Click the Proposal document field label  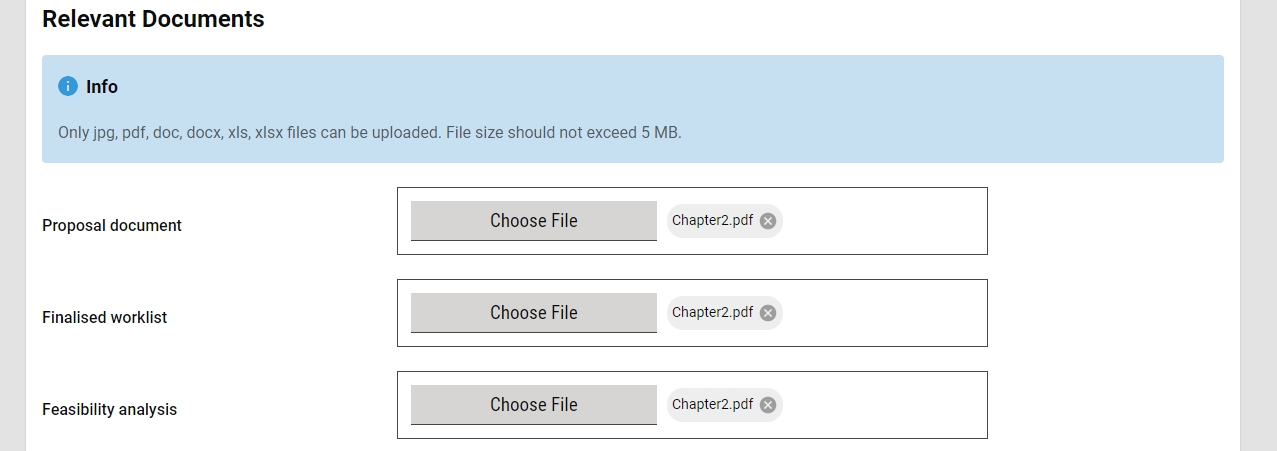[112, 226]
